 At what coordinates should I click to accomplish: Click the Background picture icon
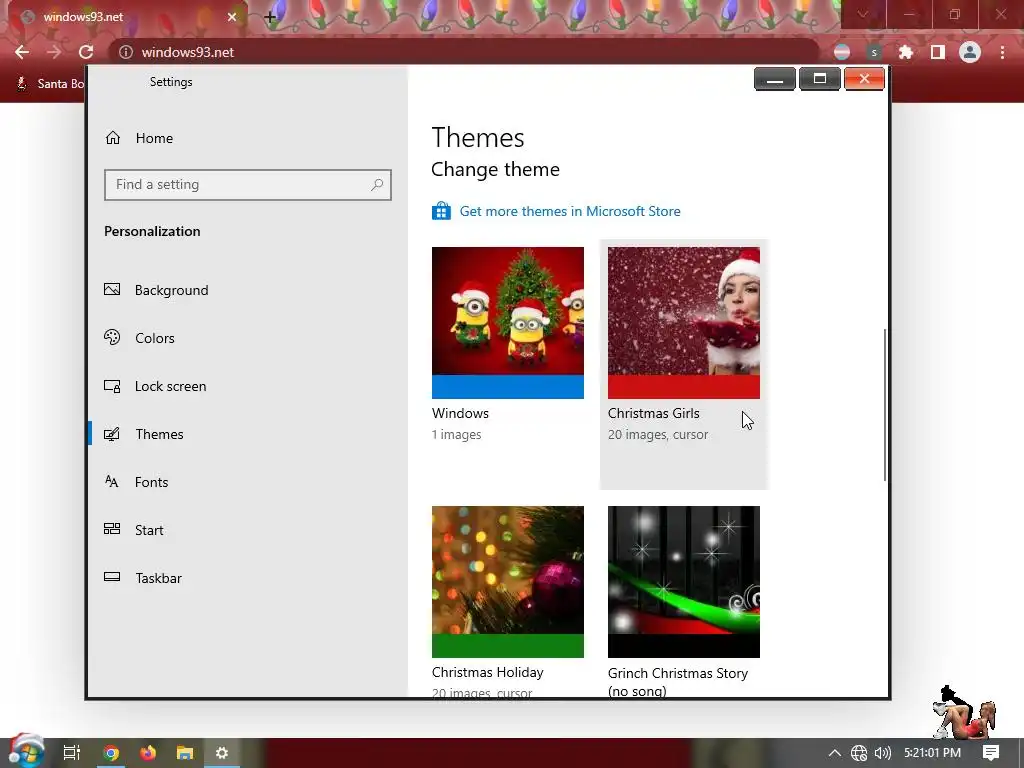click(x=112, y=289)
